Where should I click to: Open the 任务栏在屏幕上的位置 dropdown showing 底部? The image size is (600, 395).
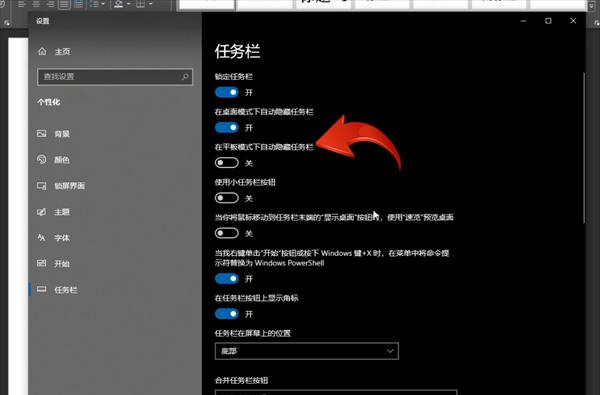[307, 351]
